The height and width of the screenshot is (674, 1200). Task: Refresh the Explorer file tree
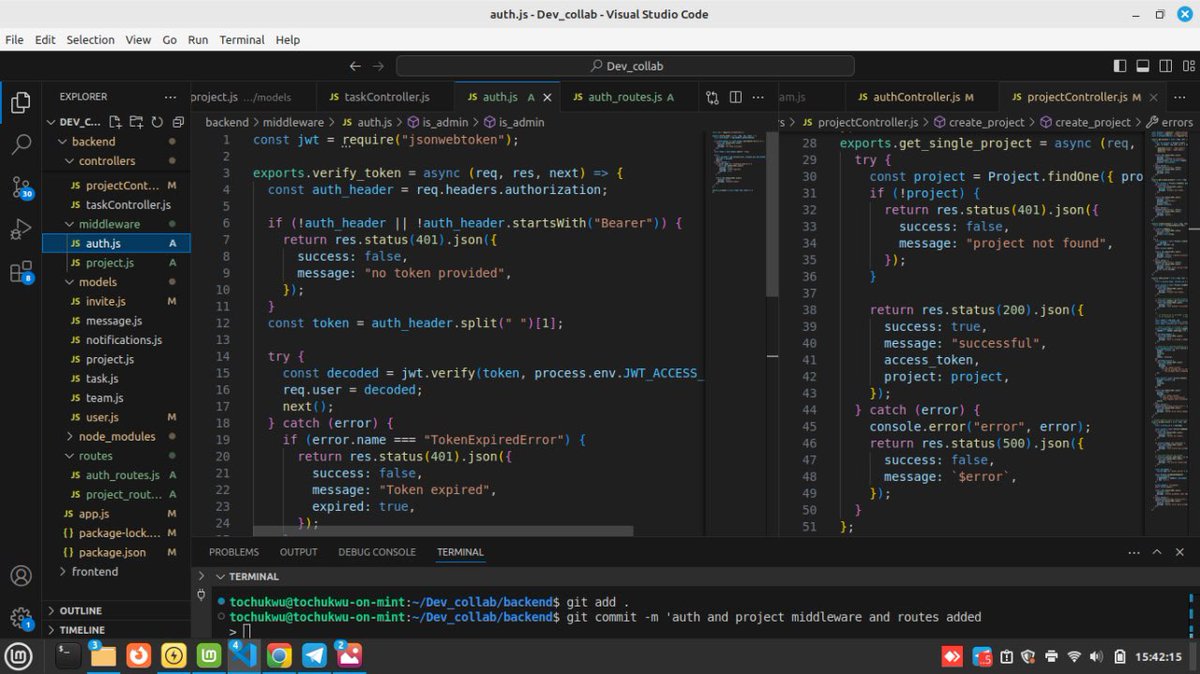157,122
